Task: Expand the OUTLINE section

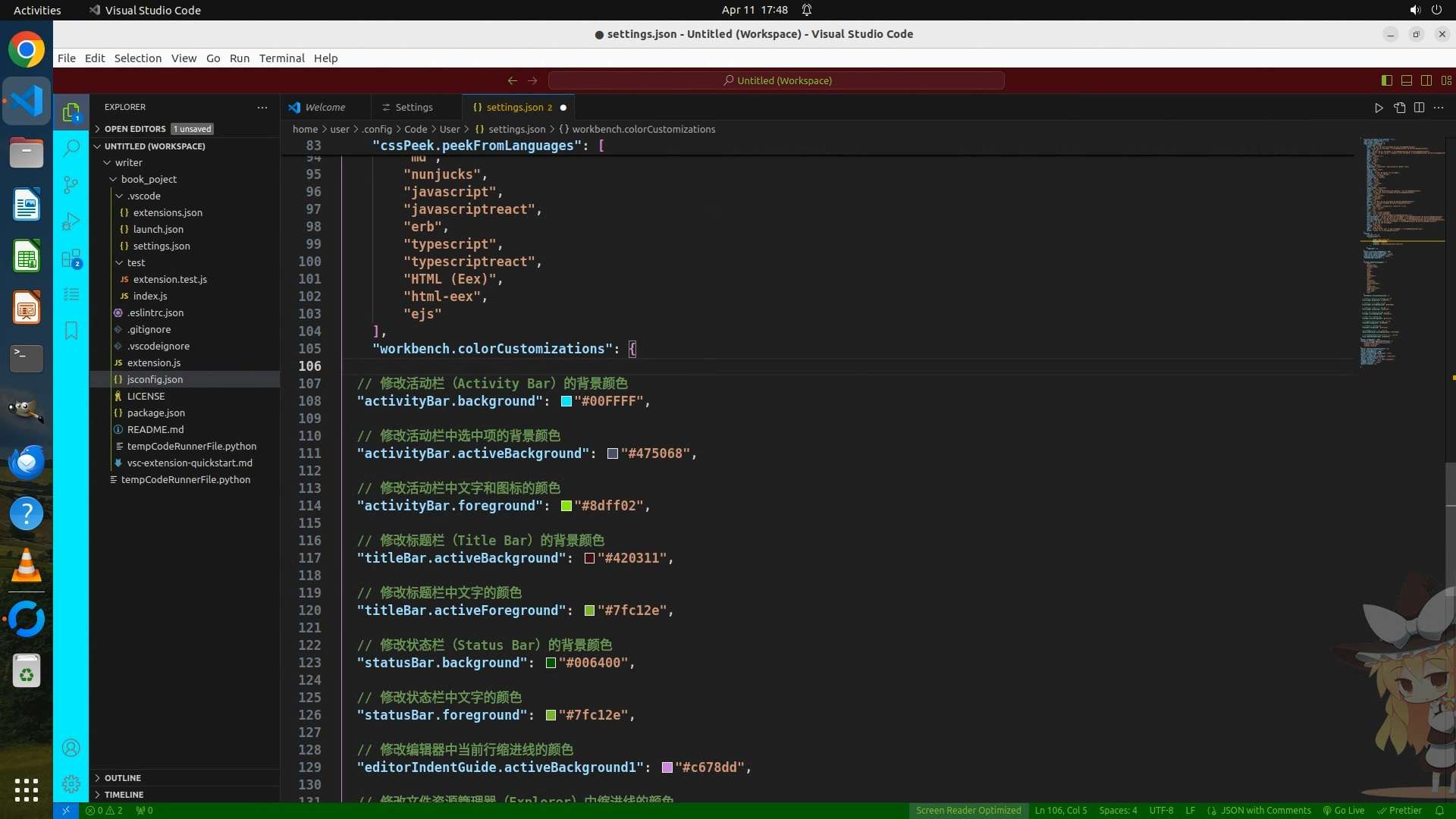Action: 123,778
